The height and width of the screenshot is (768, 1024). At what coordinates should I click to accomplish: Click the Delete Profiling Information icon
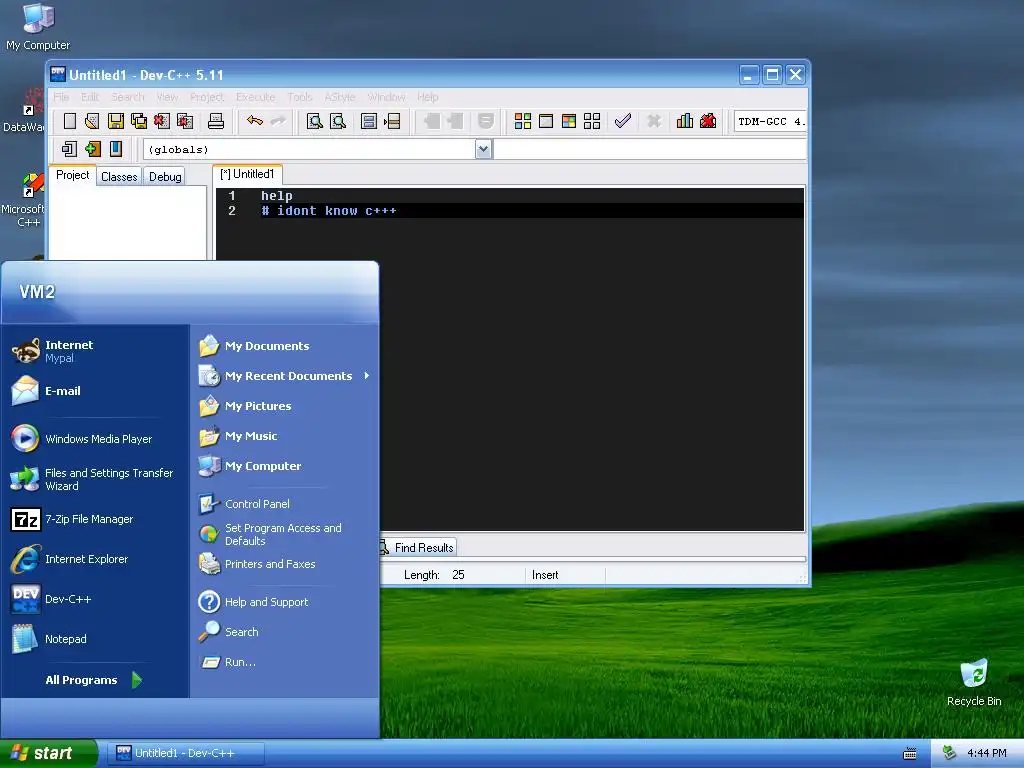tap(708, 121)
